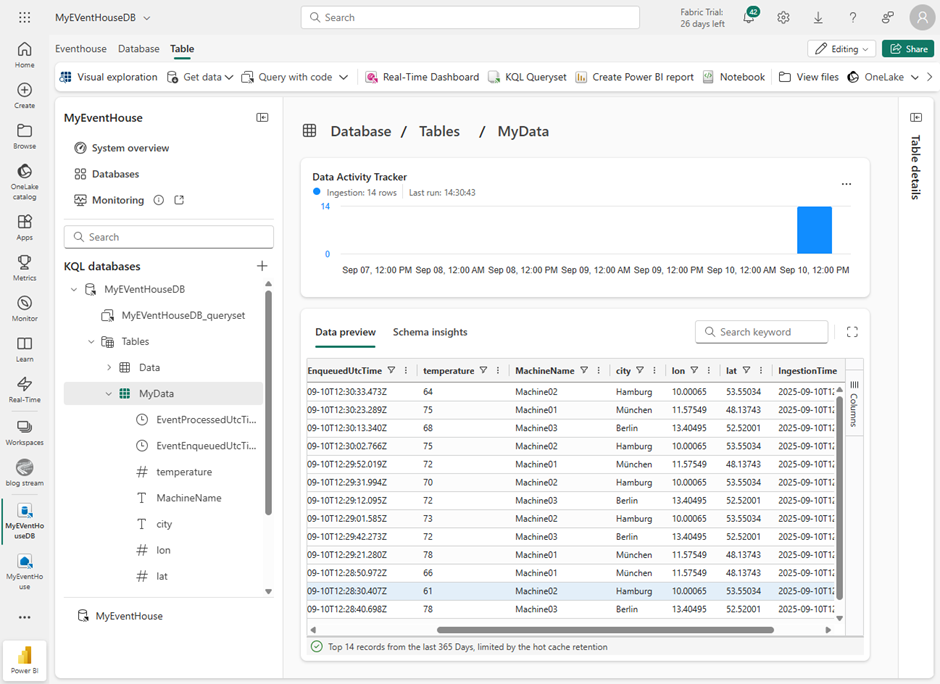Expand data preview to full screen
This screenshot has width=940, height=684.
pos(852,332)
